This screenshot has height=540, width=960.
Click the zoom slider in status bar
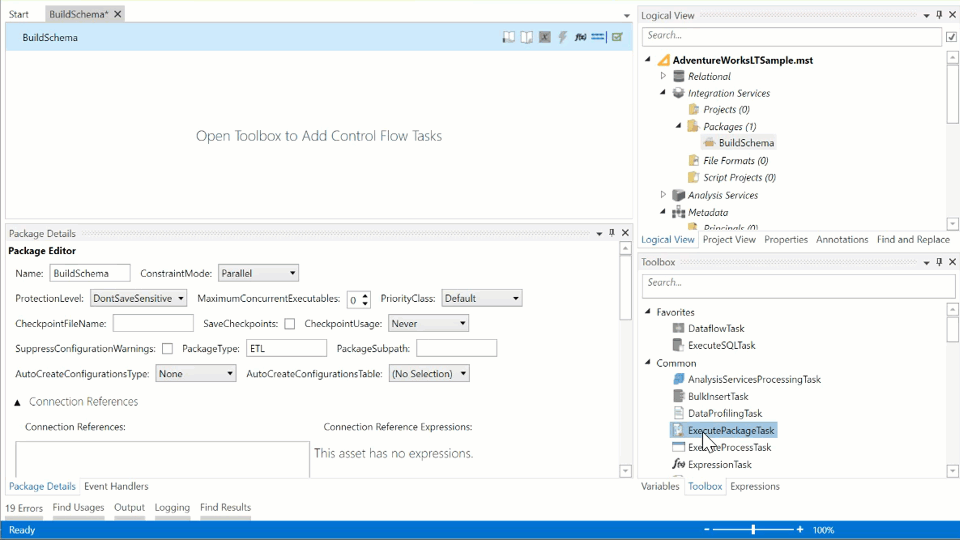pos(753,529)
